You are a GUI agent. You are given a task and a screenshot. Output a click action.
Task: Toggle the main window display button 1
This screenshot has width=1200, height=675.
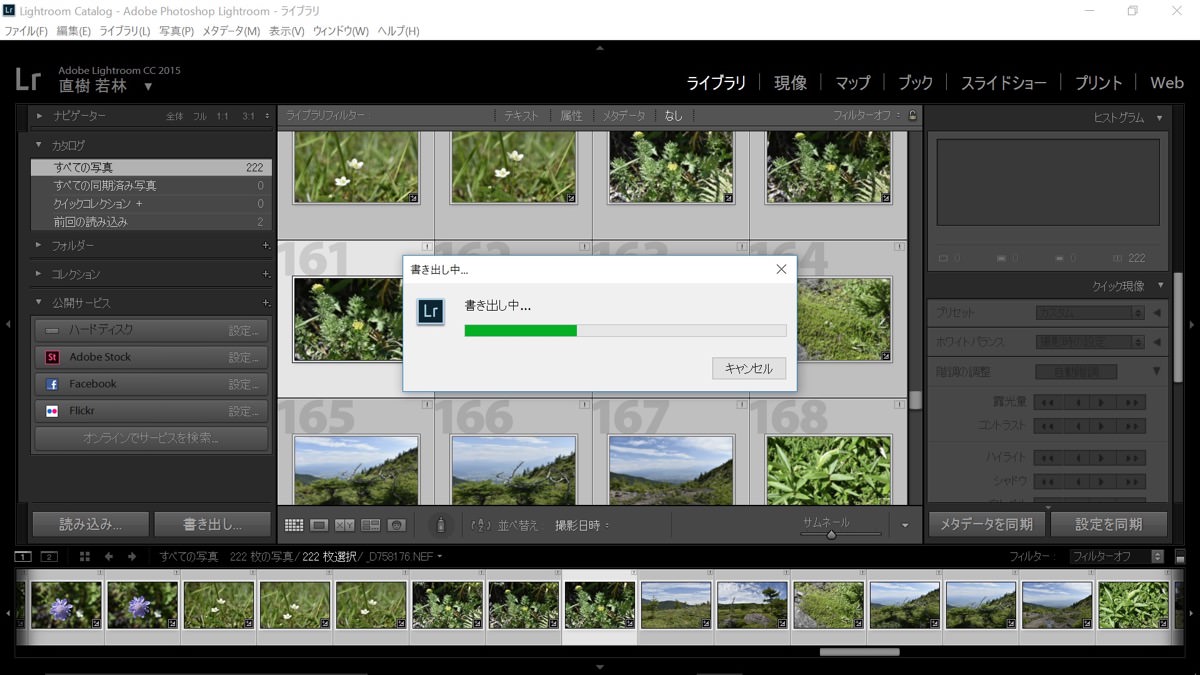coord(23,557)
